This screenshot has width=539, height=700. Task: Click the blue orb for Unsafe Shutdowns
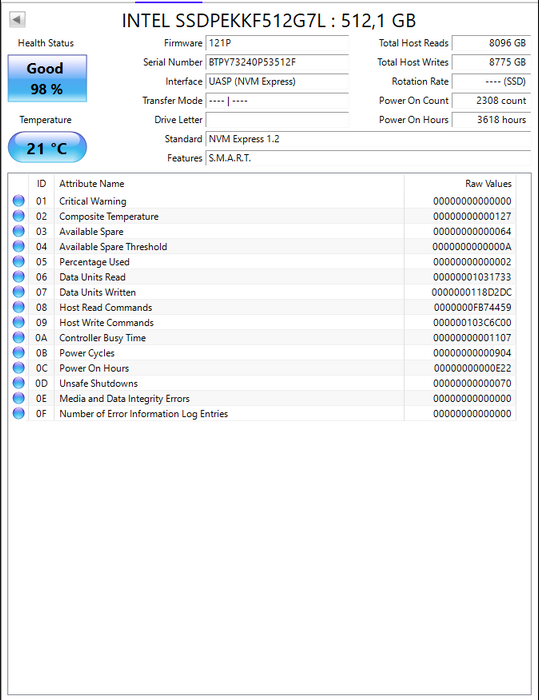point(19,383)
